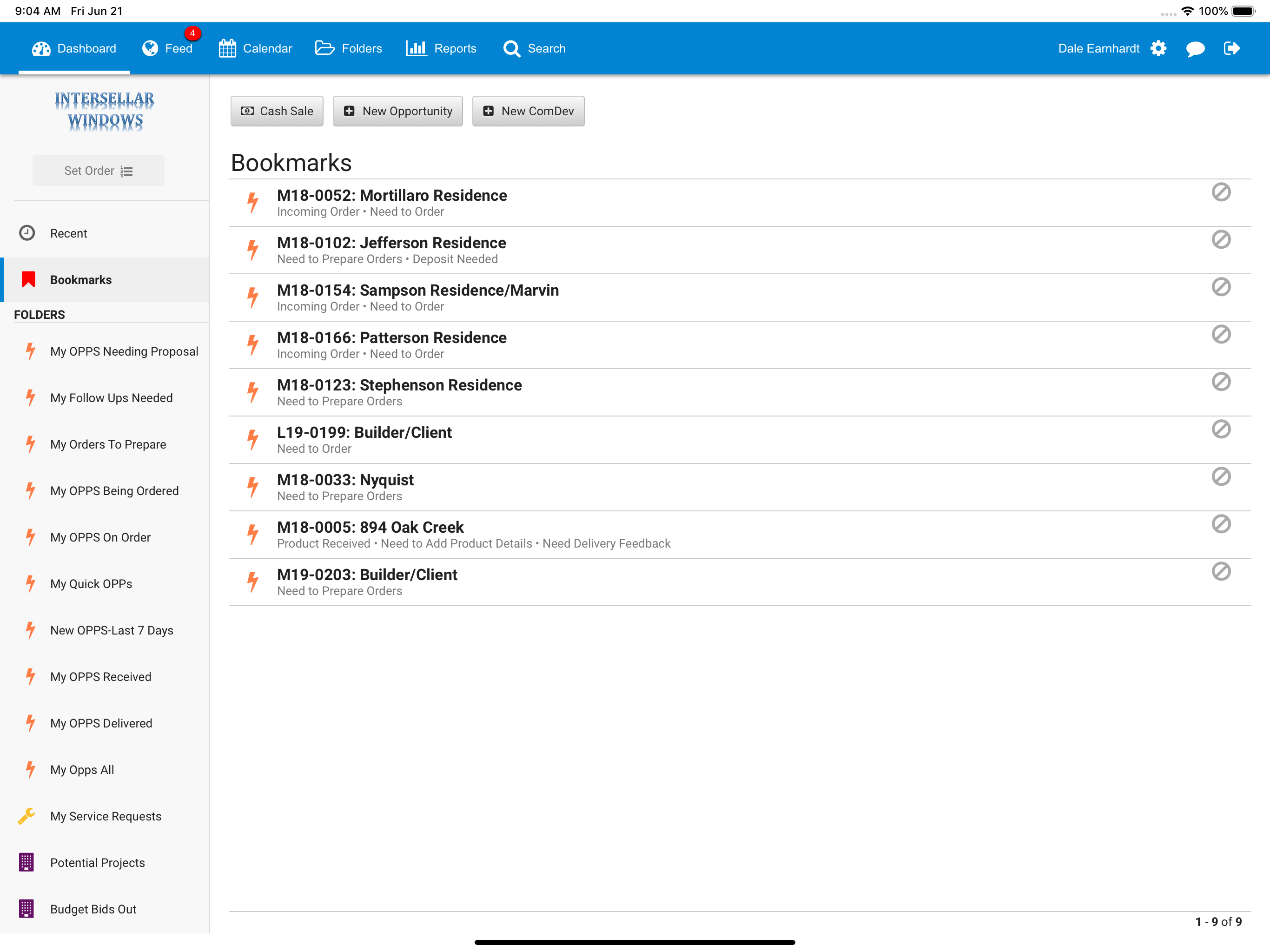This screenshot has height=952, width=1270.
Task: Remove bookmark for Mortillaro Residence
Action: (x=1221, y=192)
